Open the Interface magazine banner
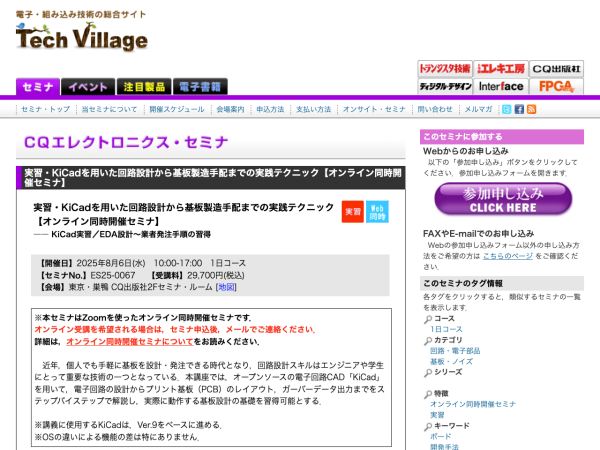The height and width of the screenshot is (450, 600). pyautogui.click(x=501, y=86)
